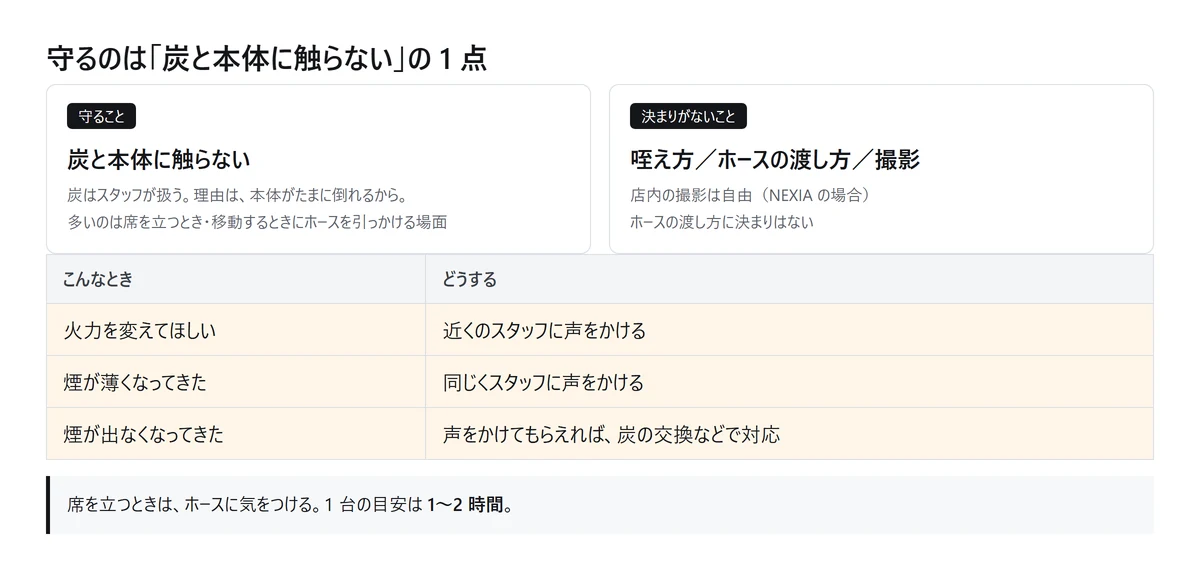Image resolution: width=1200 pixels, height=572 pixels.
Task: Select the cell 煙が薄くなってきた
Action: [x=236, y=382]
